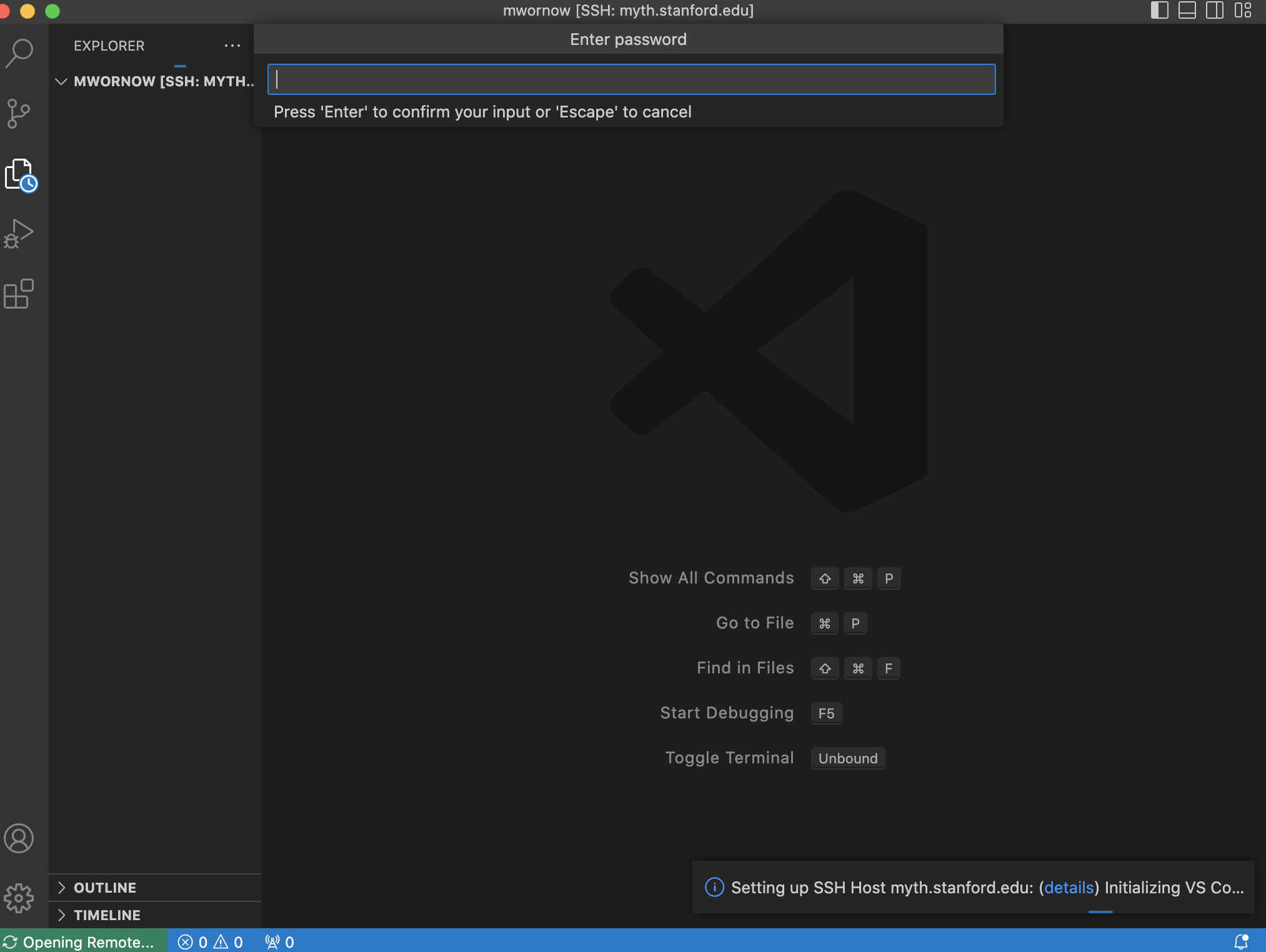Open the Manage gear icon
This screenshot has height=952, width=1266.
click(19, 898)
